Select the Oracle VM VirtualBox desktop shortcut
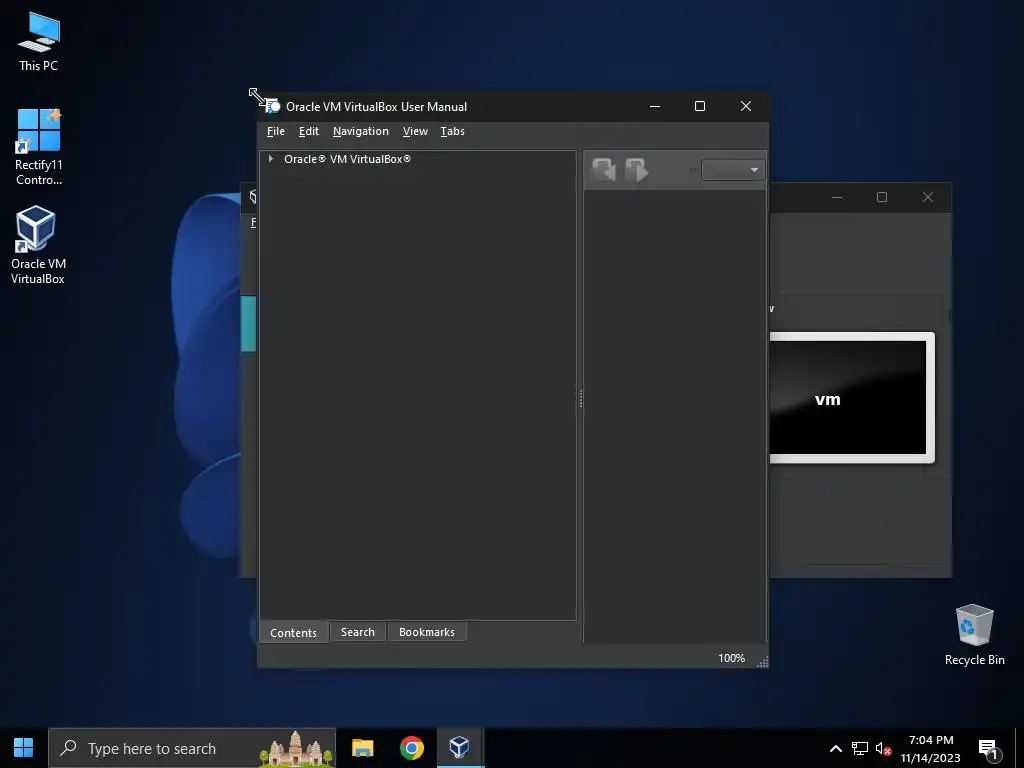1024x768 pixels. point(38,246)
